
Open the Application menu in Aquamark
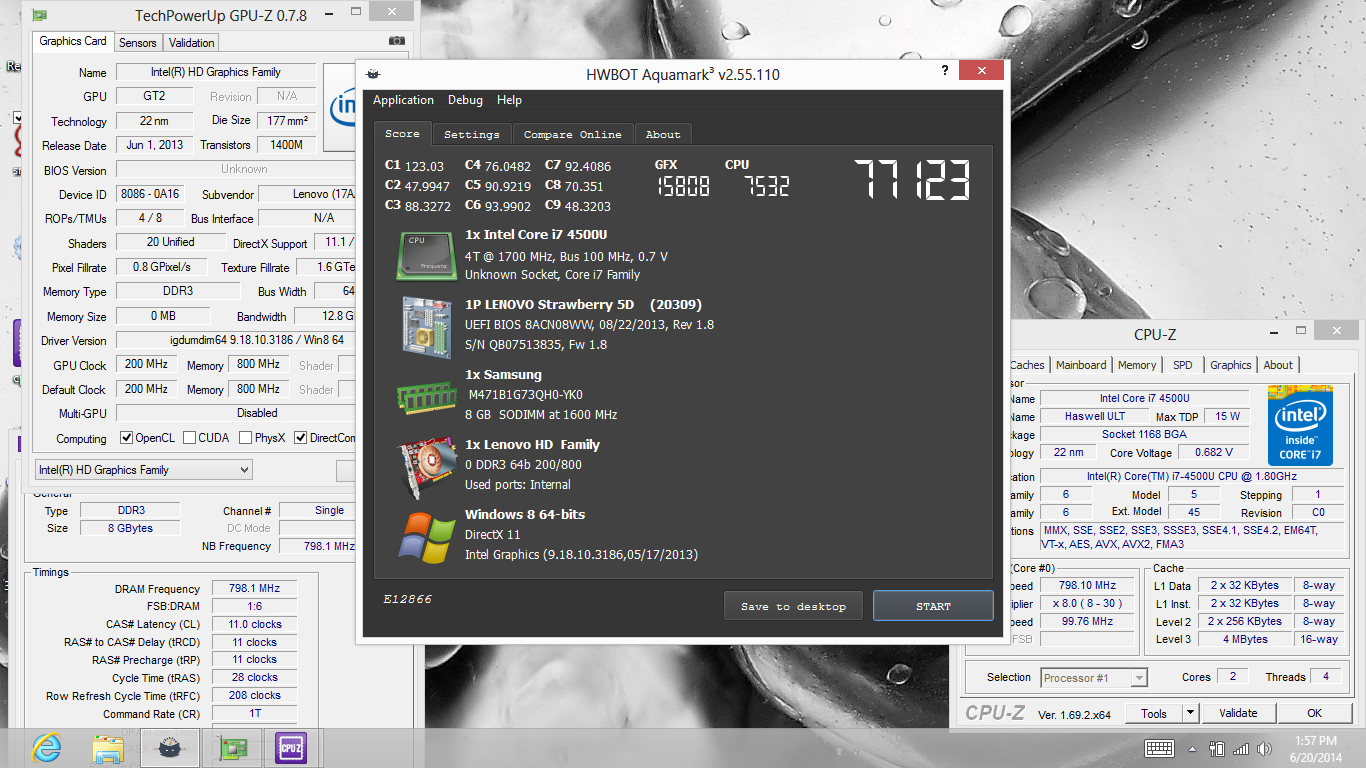coord(403,100)
